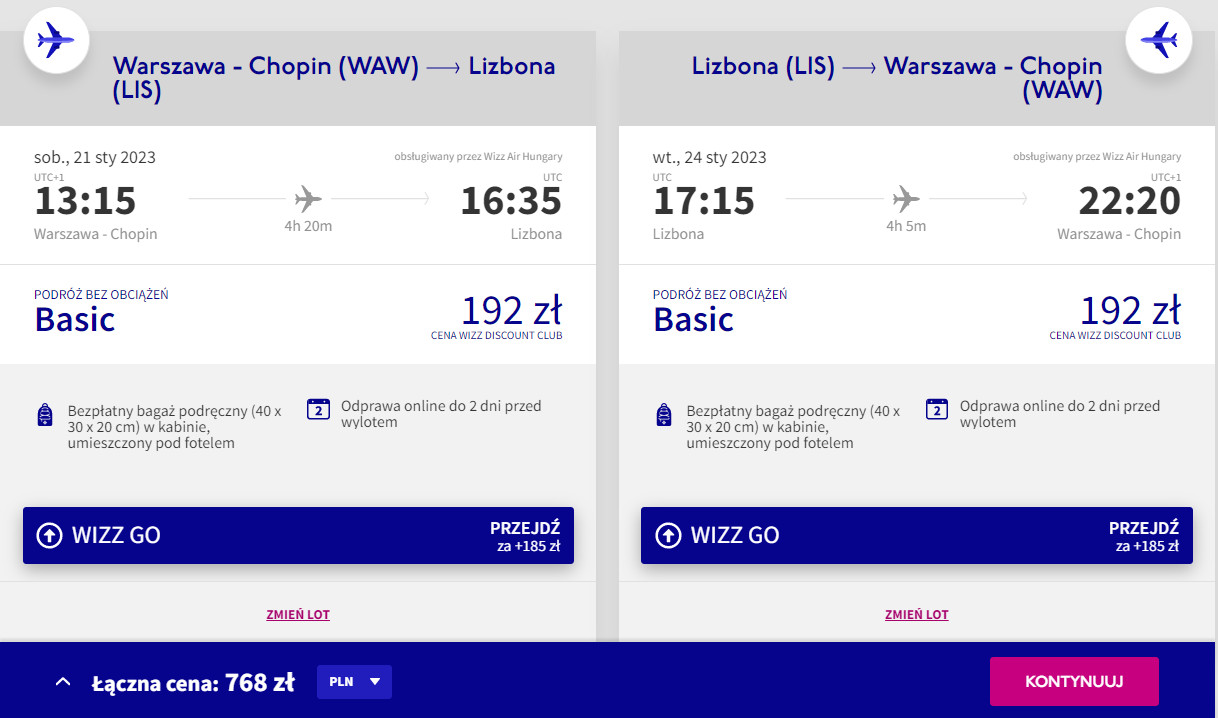The width and height of the screenshot is (1218, 718).
Task: Click the up-arrow icon on left WIZZ GO
Action: point(49,535)
